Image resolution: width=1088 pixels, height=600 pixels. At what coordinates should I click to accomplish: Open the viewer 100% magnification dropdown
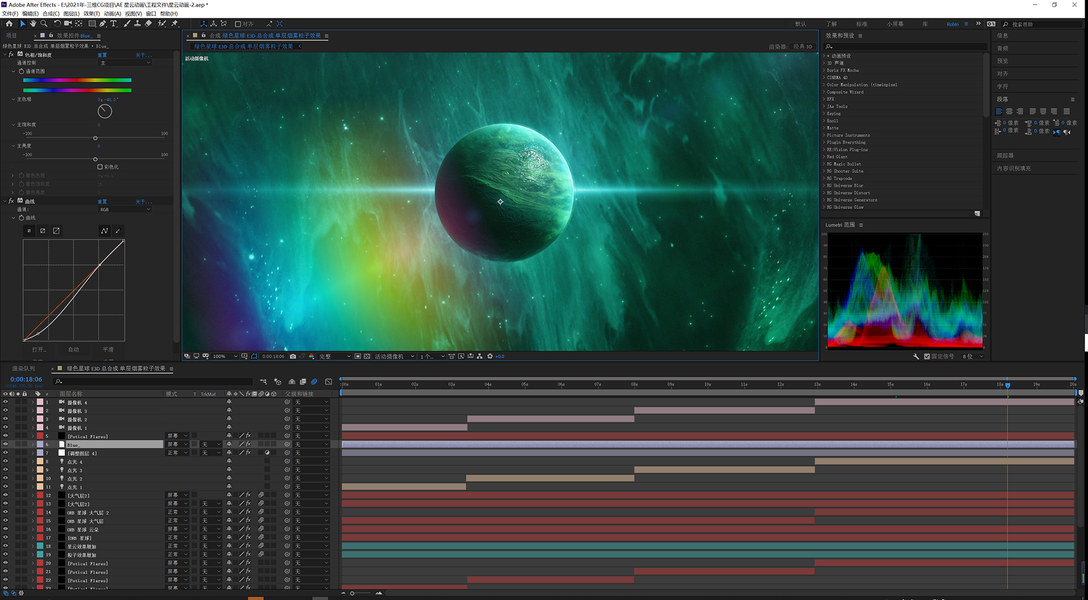pos(225,357)
